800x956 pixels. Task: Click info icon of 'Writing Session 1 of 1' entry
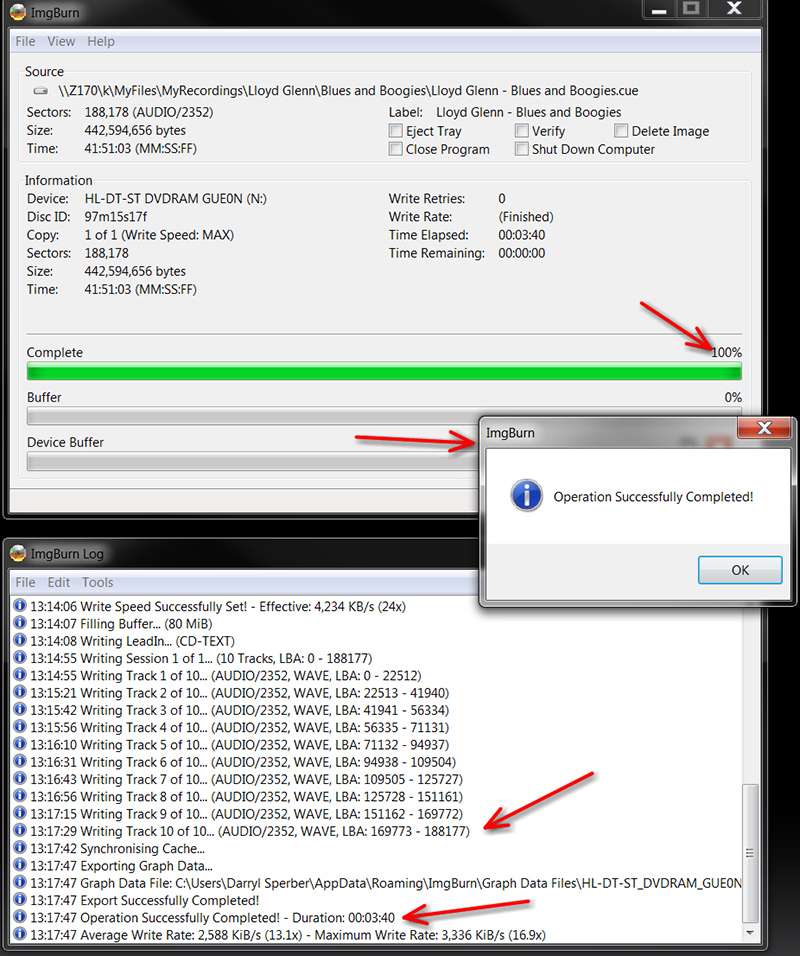(x=20, y=657)
